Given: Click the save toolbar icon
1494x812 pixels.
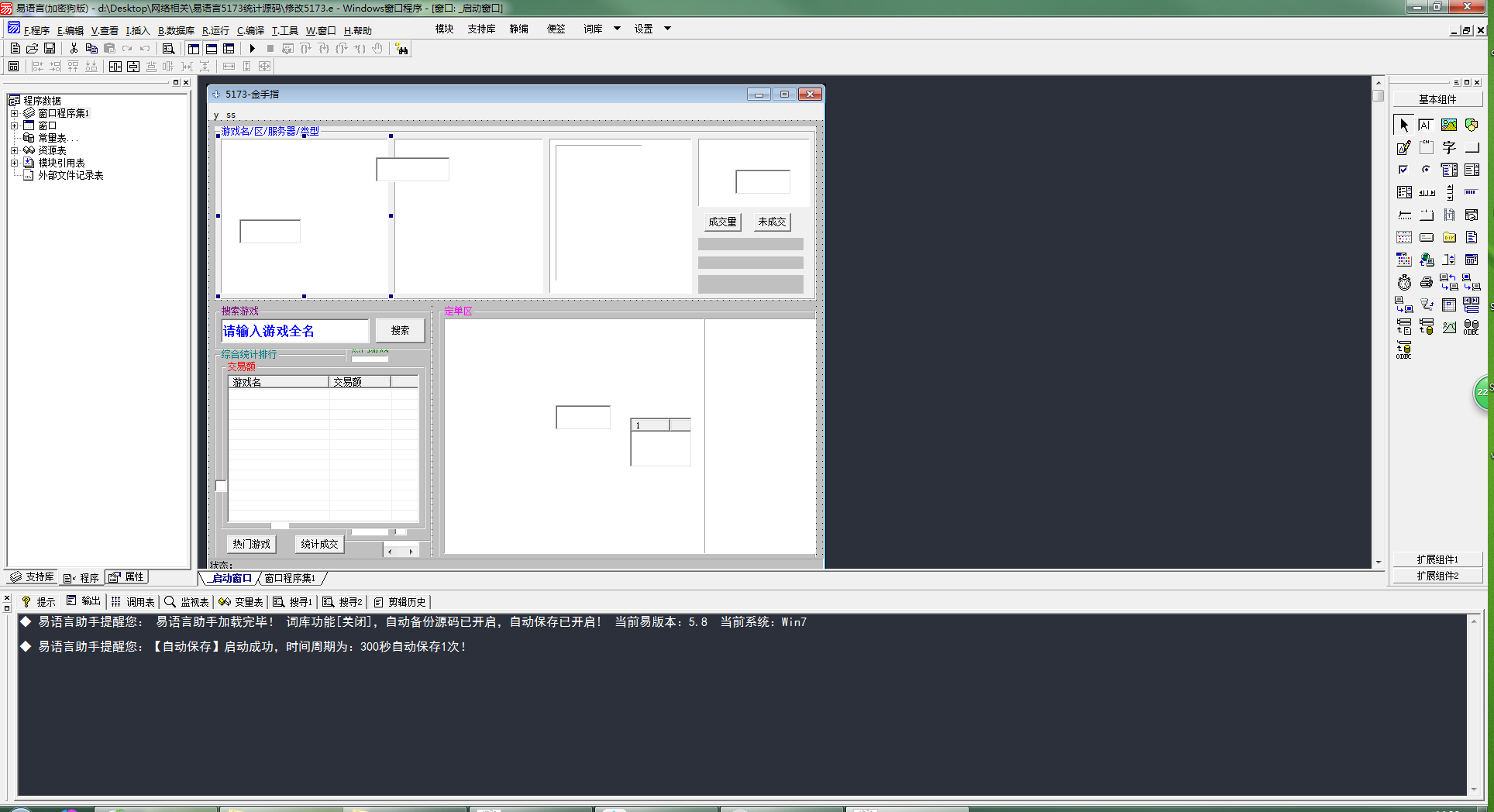Looking at the screenshot, I should (x=50, y=49).
